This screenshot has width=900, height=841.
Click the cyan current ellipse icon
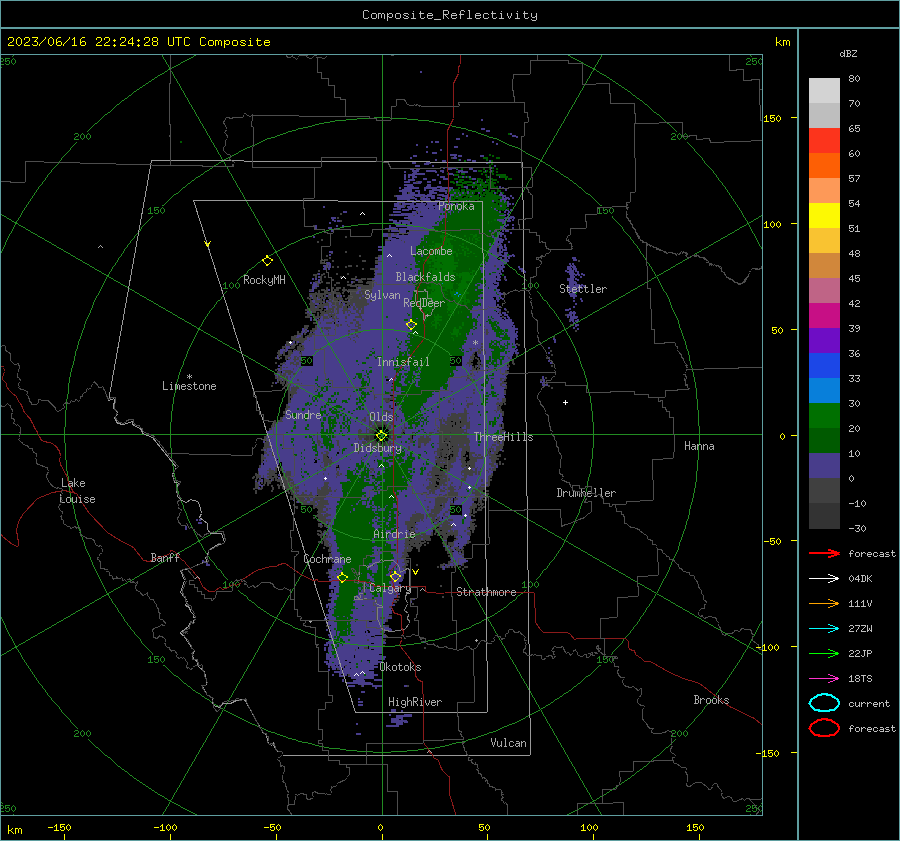tap(824, 703)
